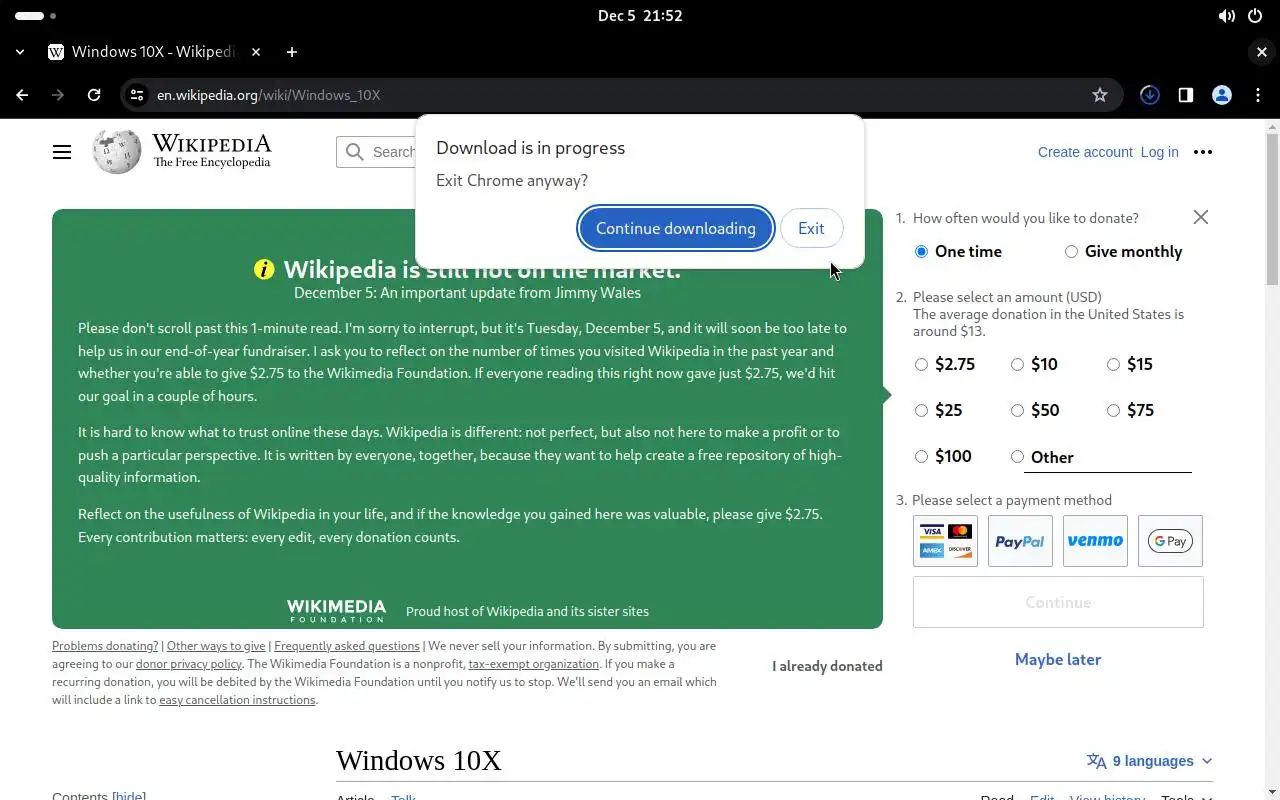Open the tab search chevron
Viewport: 1280px width, 800px height.
20,52
